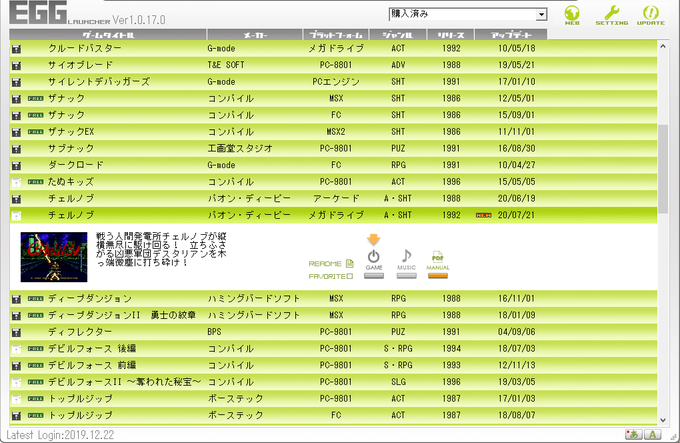
Task: Click the チェルノブ description text
Action: (161, 249)
